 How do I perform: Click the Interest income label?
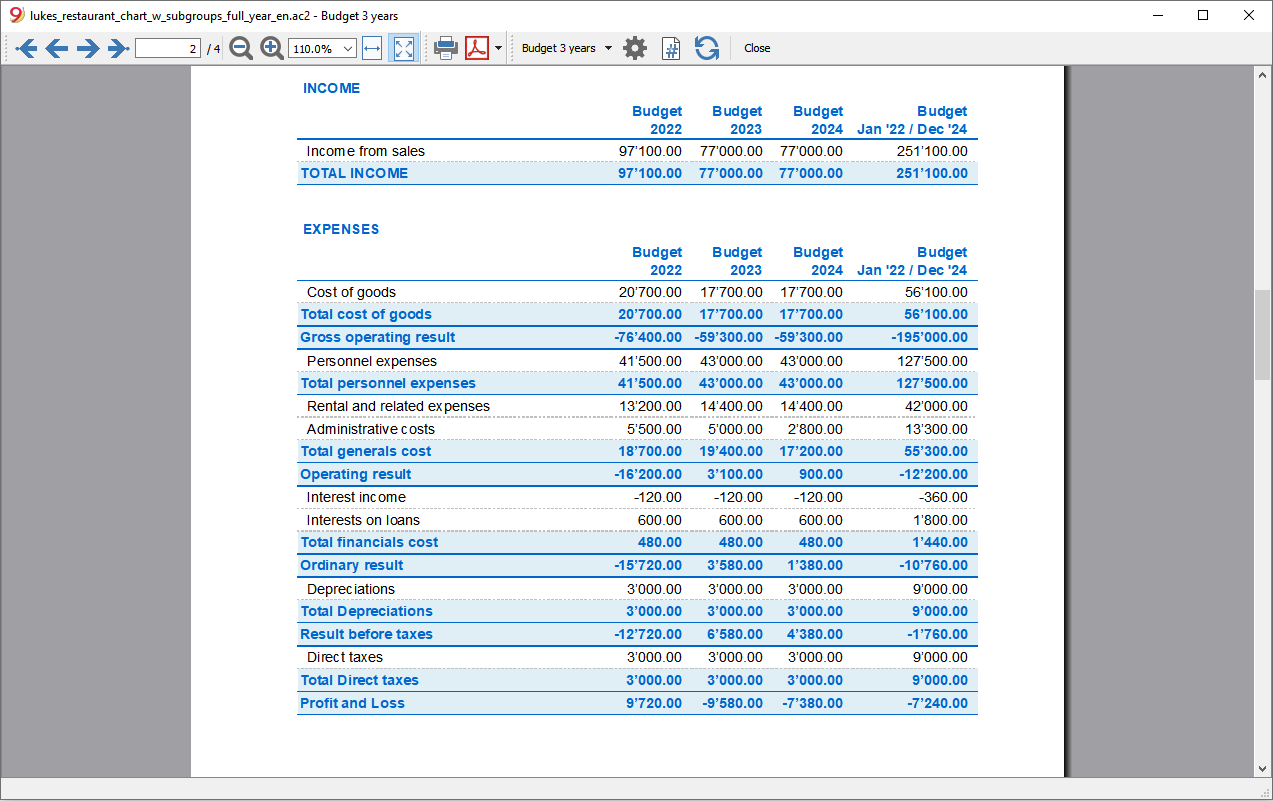[x=356, y=497]
